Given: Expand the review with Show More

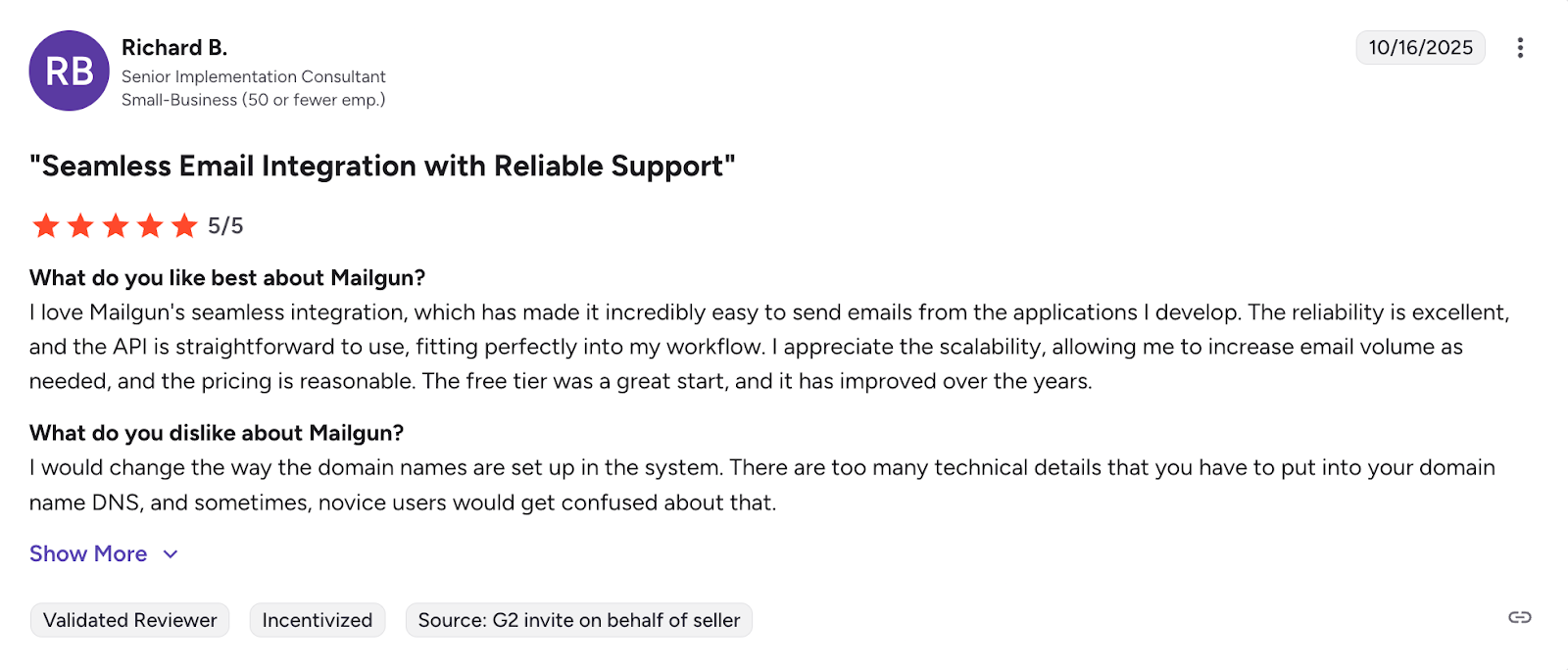Looking at the screenshot, I should tap(88, 554).
